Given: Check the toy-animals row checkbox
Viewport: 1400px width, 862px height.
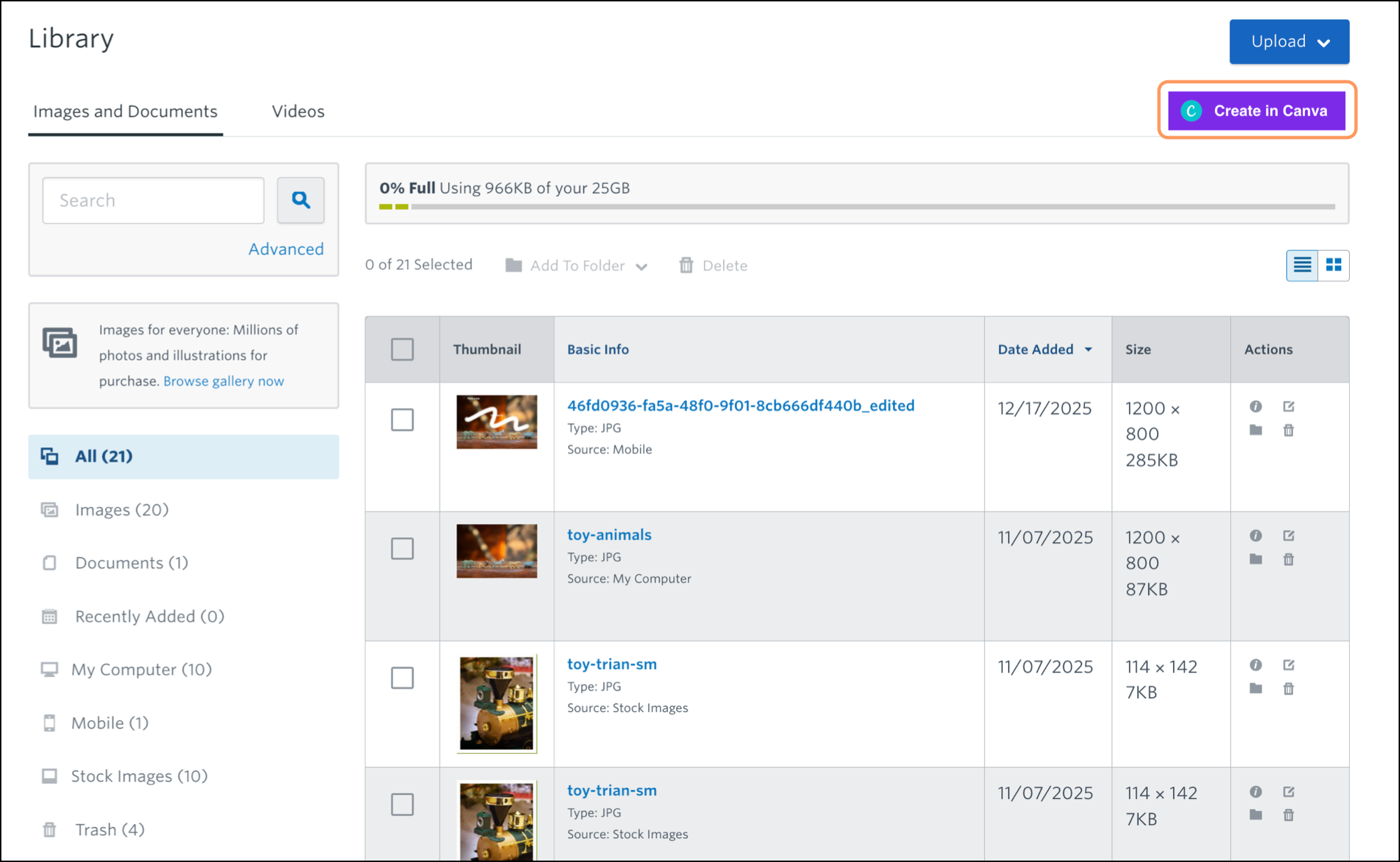Looking at the screenshot, I should pyautogui.click(x=402, y=548).
